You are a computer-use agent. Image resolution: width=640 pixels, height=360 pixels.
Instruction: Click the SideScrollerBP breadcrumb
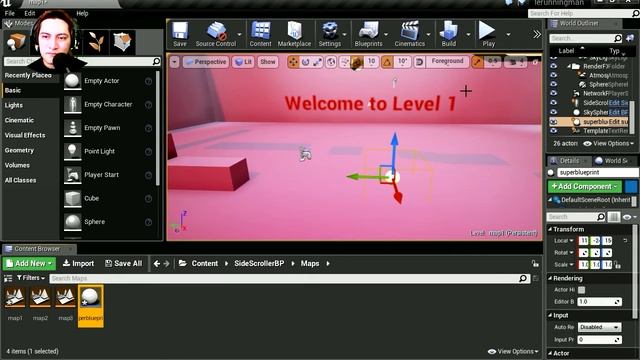click(x=259, y=264)
